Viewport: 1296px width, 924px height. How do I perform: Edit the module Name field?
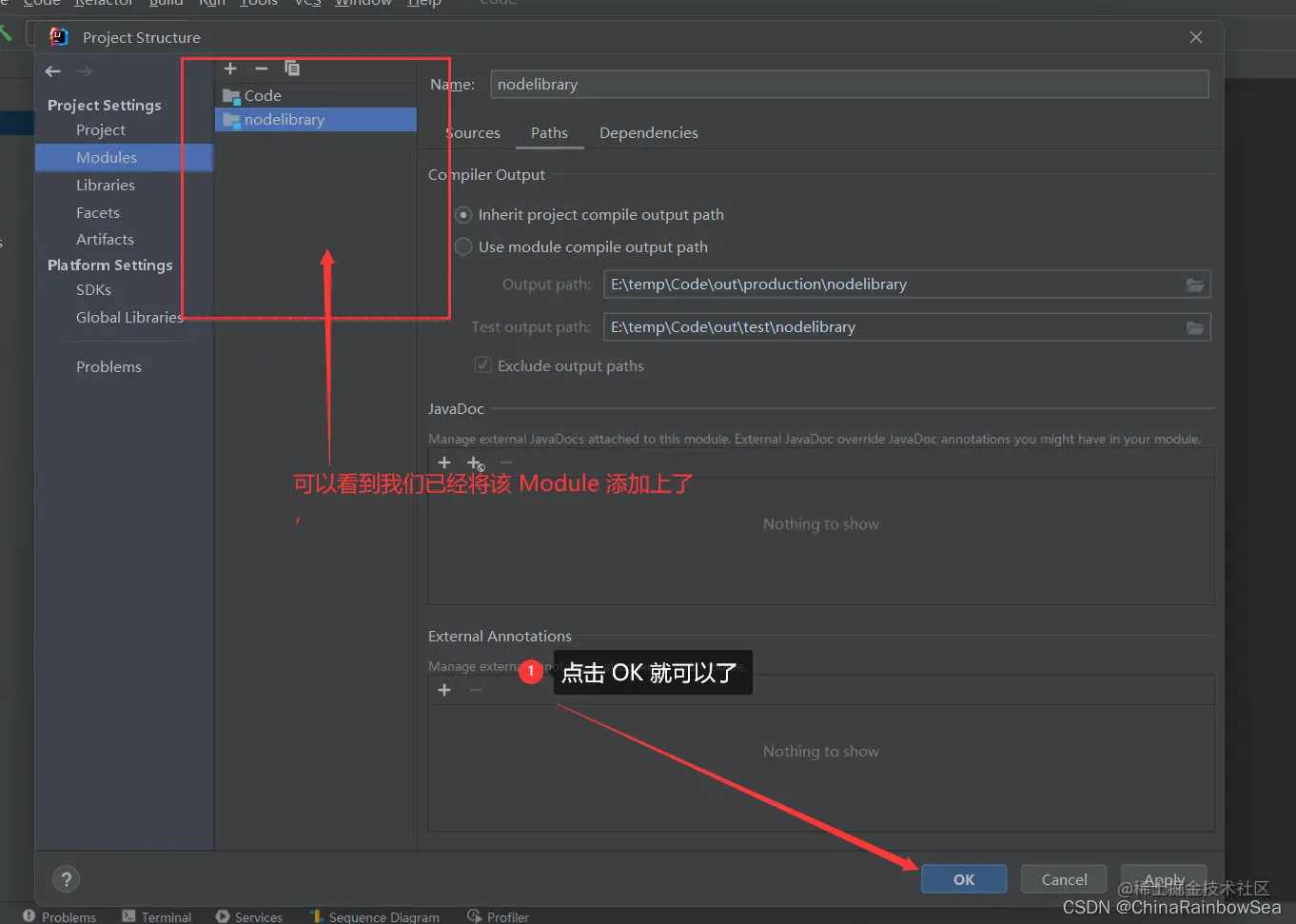point(850,84)
